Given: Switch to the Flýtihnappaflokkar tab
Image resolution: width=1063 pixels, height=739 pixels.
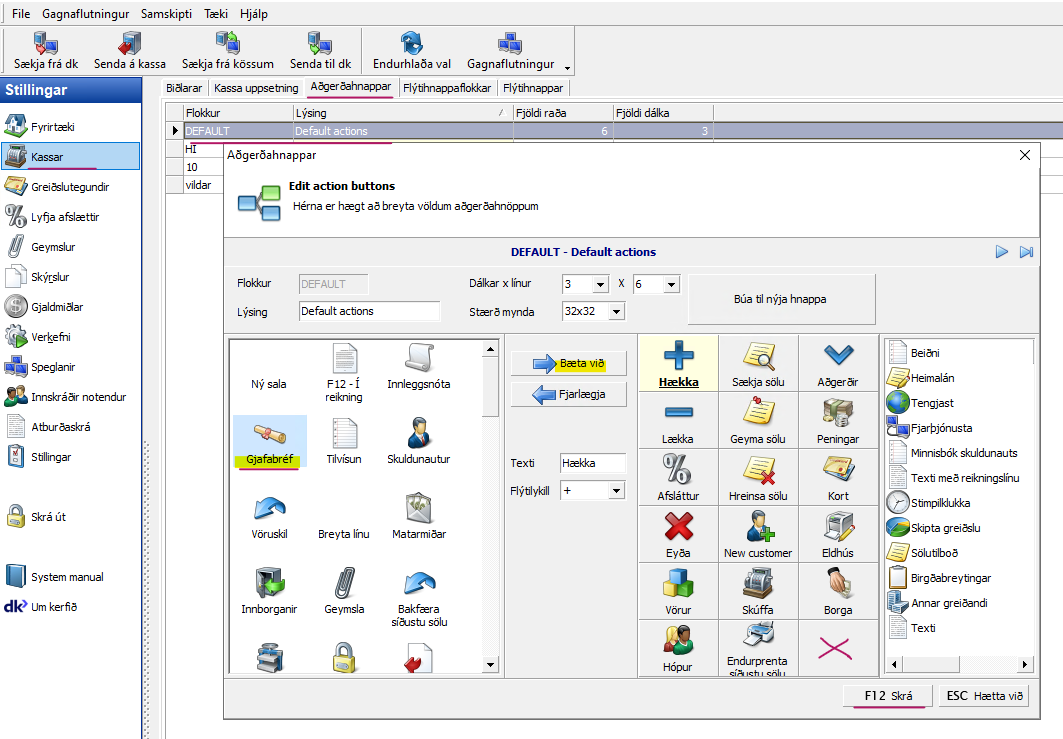Looking at the screenshot, I should pyautogui.click(x=446, y=88).
